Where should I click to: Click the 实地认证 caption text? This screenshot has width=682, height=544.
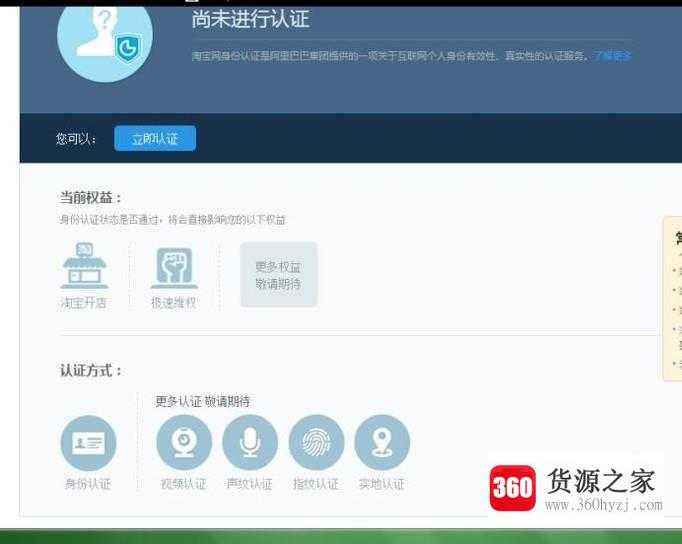[x=382, y=484]
